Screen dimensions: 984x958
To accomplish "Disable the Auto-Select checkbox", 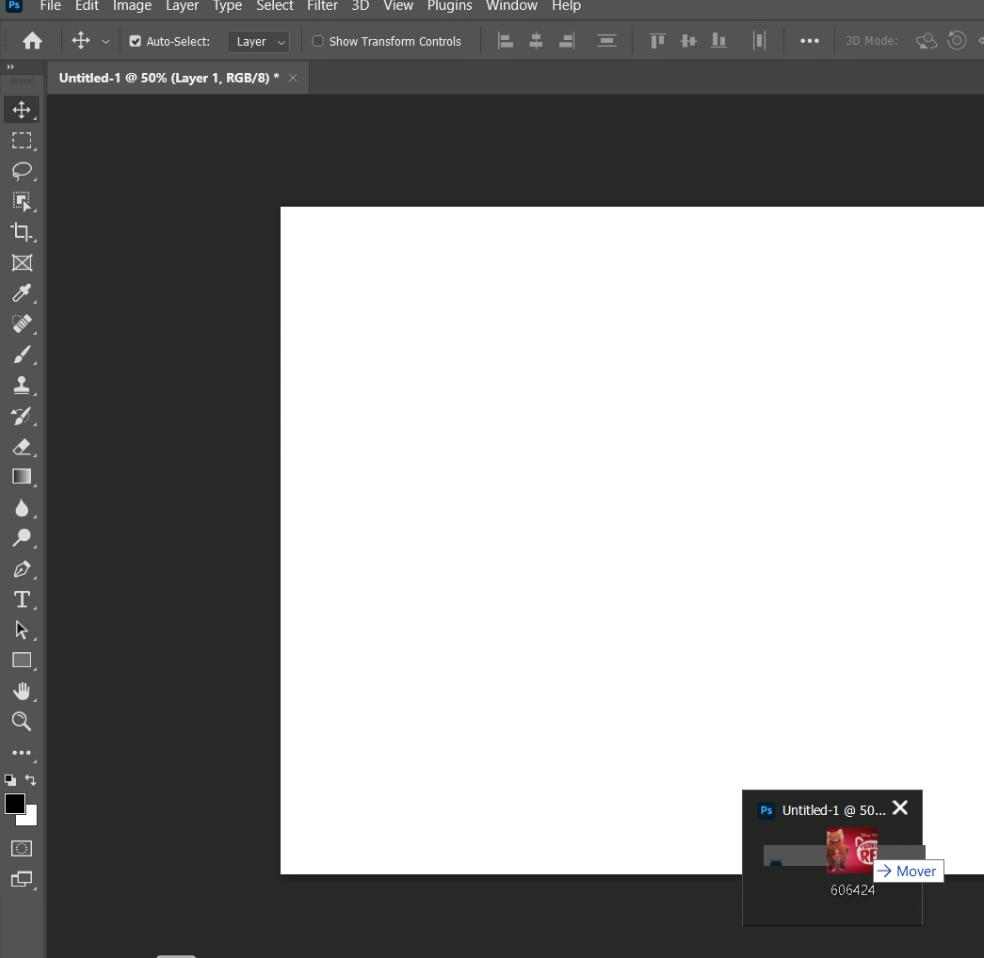I will pos(135,41).
